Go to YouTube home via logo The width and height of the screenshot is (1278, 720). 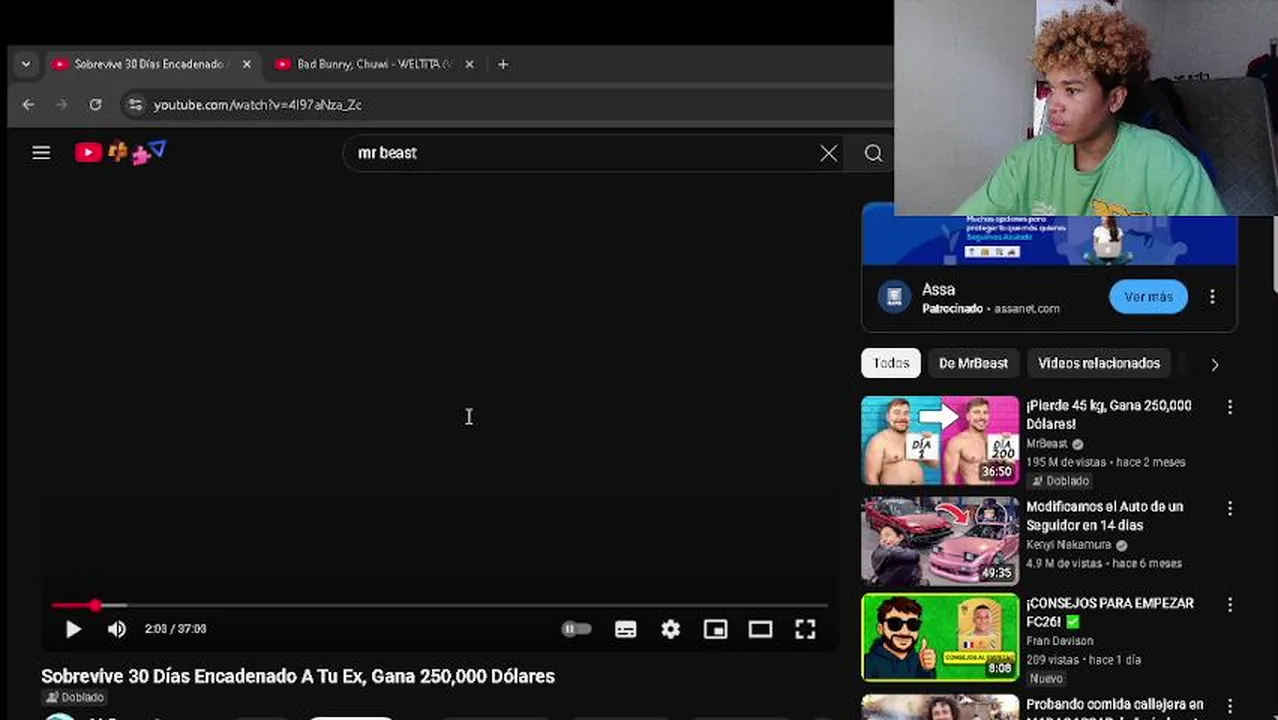pyautogui.click(x=120, y=152)
